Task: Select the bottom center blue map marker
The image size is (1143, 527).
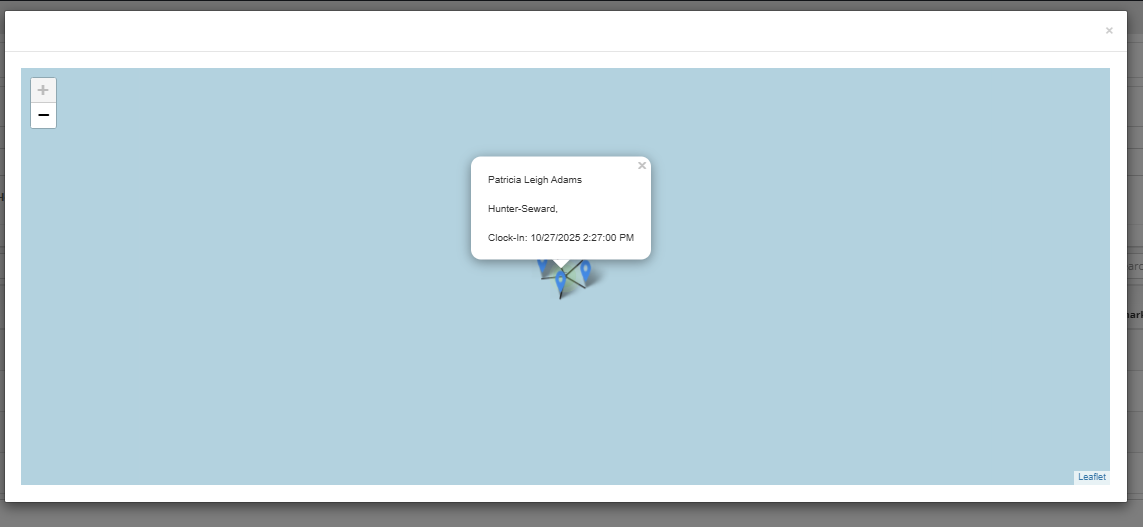Action: tap(561, 283)
